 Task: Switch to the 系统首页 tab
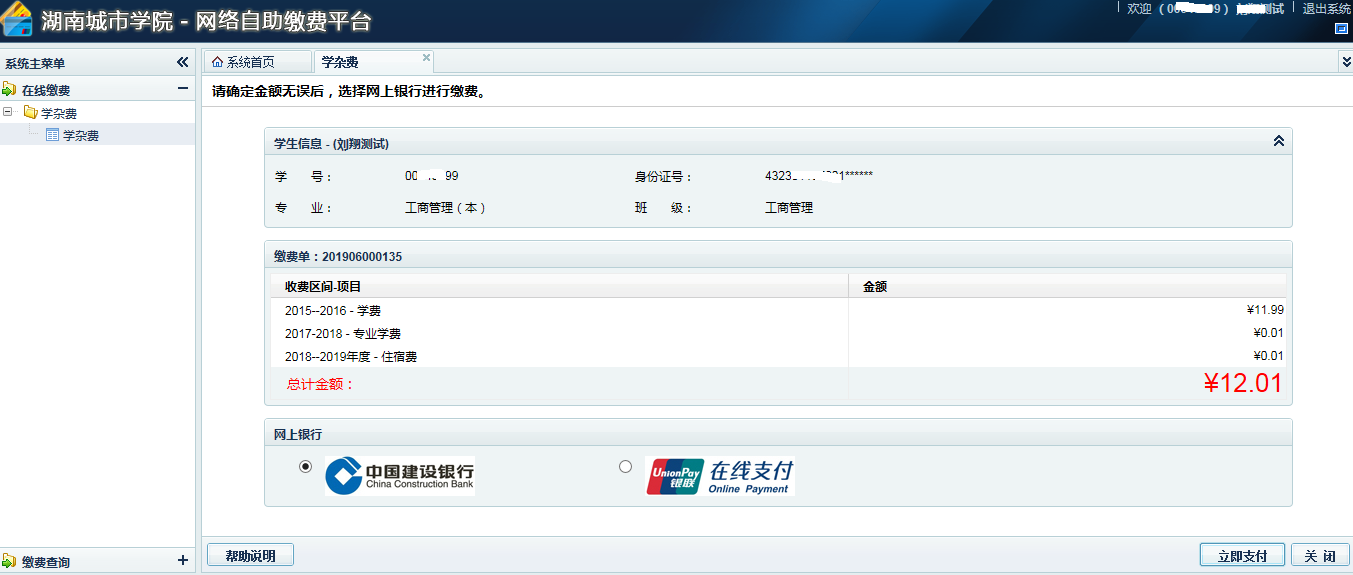click(250, 62)
